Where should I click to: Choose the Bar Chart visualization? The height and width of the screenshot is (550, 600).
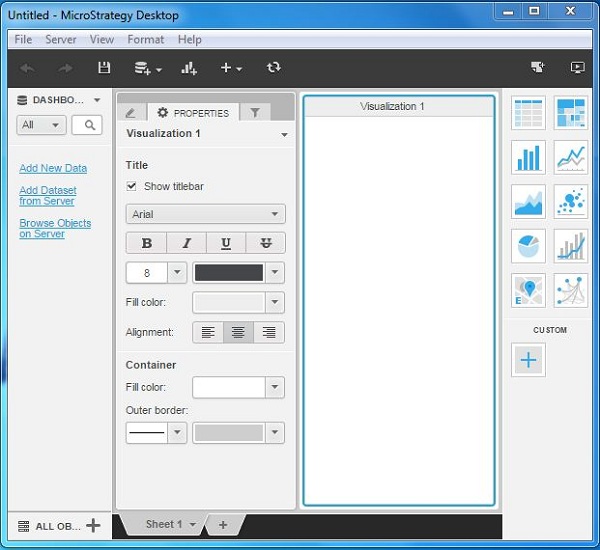pyautogui.click(x=528, y=157)
